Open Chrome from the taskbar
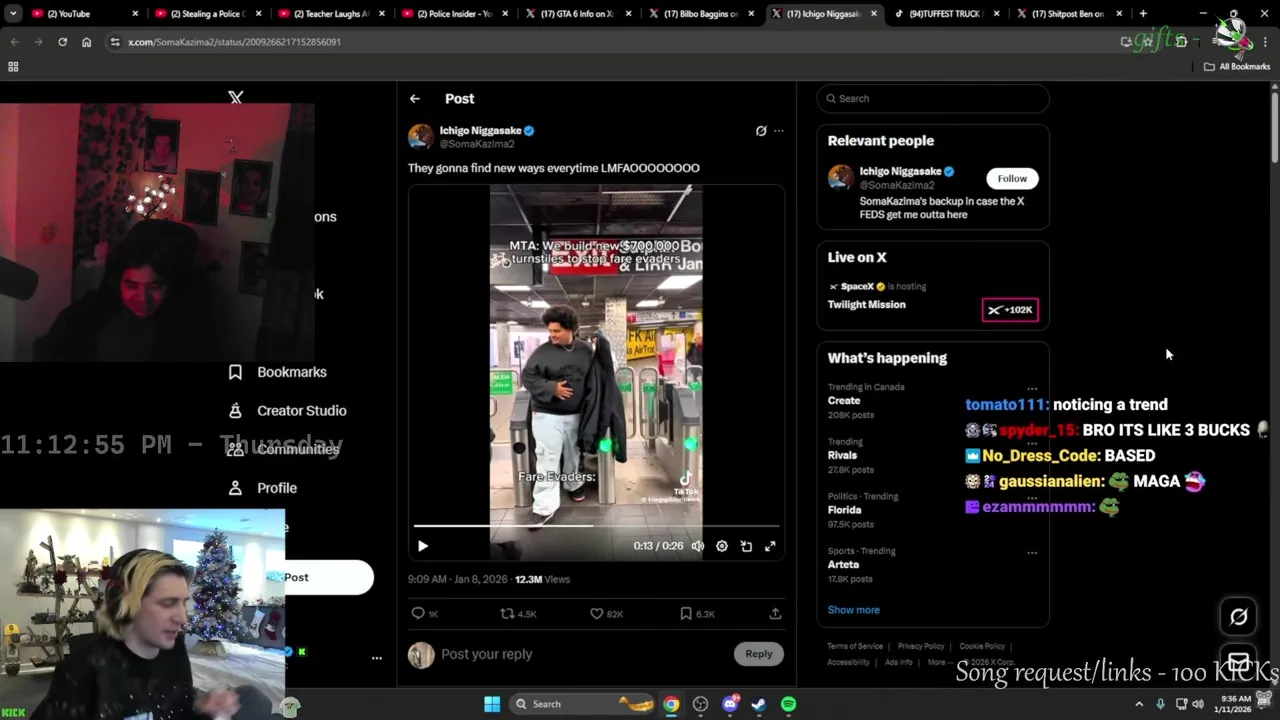The width and height of the screenshot is (1280, 720). 671,704
